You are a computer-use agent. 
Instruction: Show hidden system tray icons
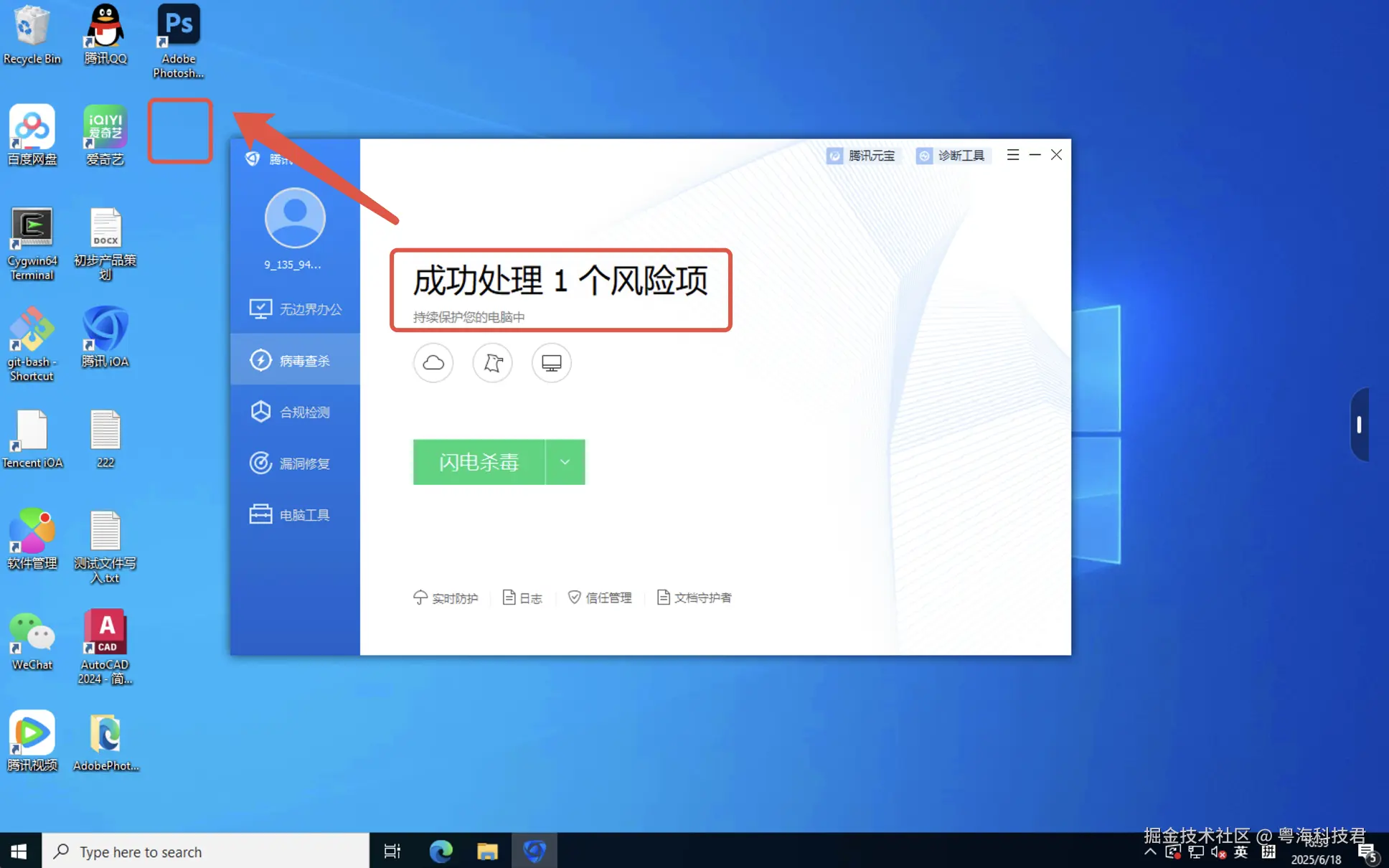pyautogui.click(x=1150, y=852)
